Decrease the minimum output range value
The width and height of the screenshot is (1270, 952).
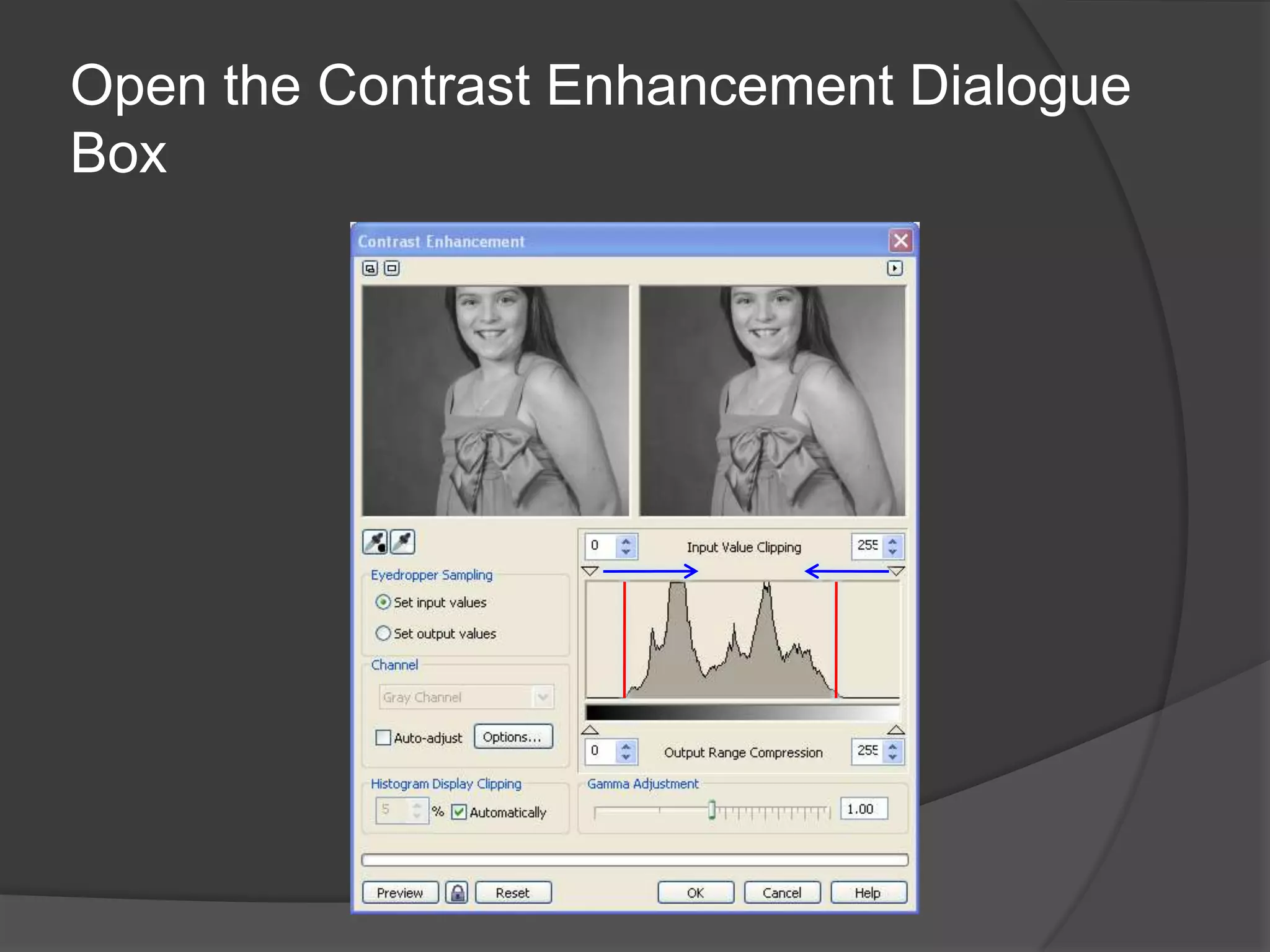(x=626, y=757)
